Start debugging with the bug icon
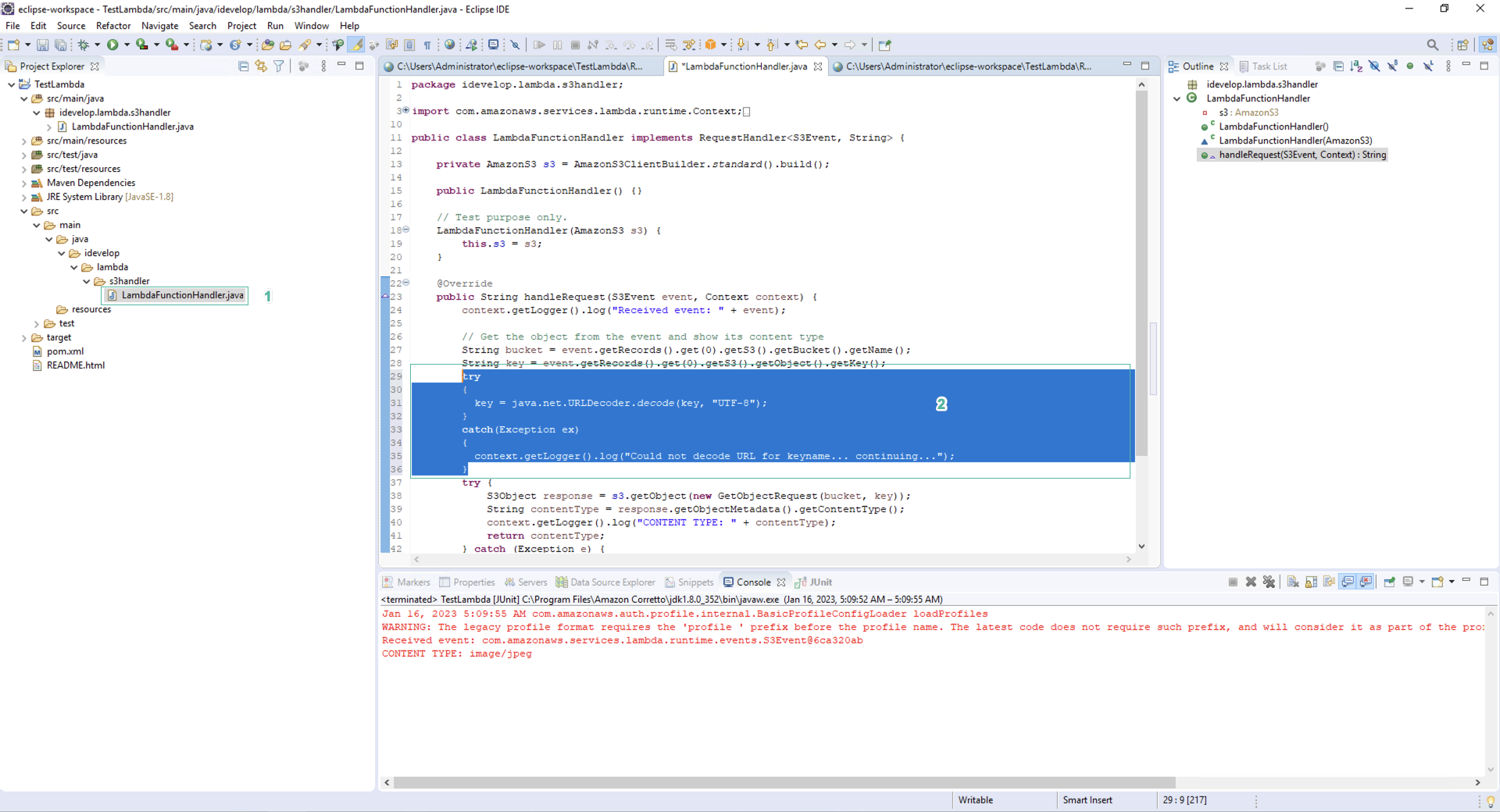 point(83,45)
